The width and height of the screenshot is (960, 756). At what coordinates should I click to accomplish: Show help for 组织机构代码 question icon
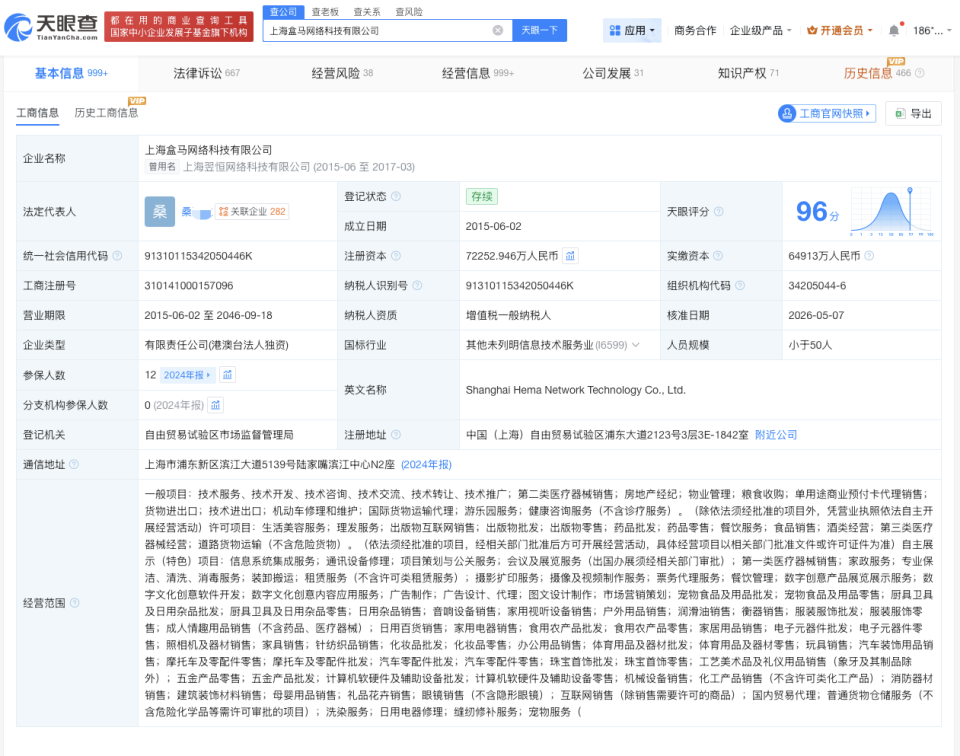[x=740, y=285]
